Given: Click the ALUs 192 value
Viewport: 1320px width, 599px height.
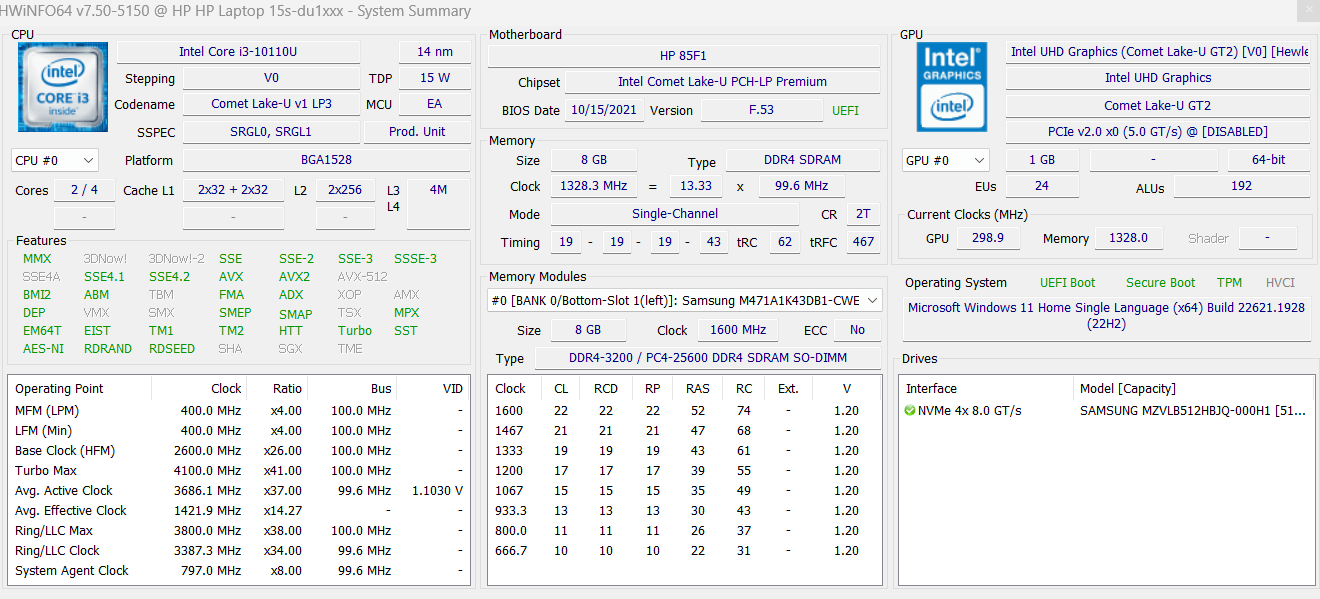Looking at the screenshot, I should point(1241,186).
